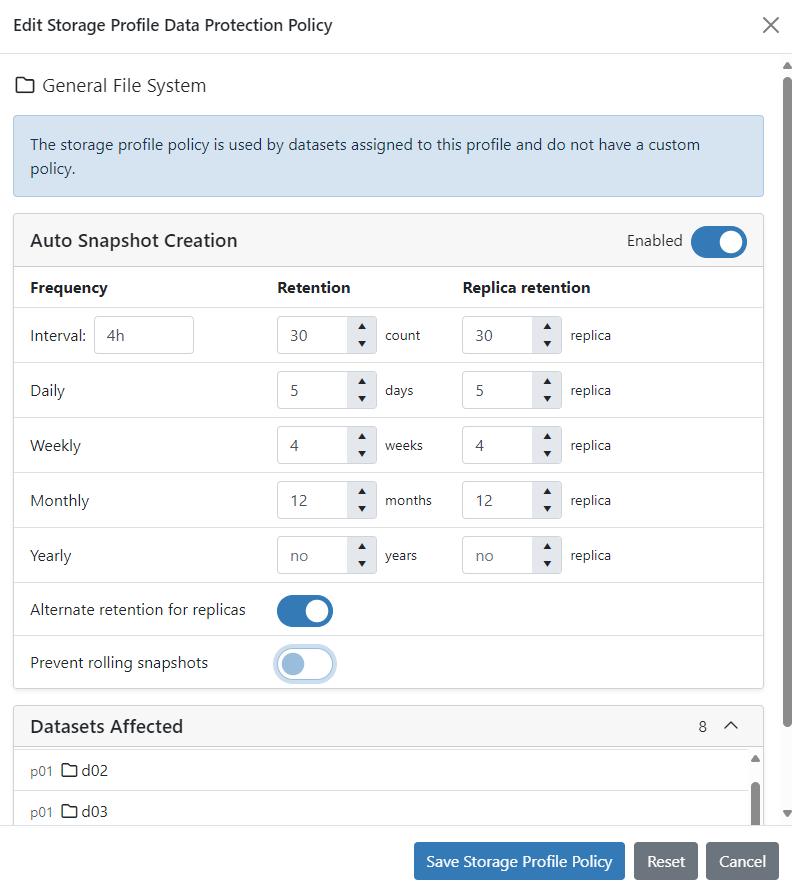Screen dimensions: 792x892
Task: Click the Interval frequency input showing 4h
Action: (143, 335)
